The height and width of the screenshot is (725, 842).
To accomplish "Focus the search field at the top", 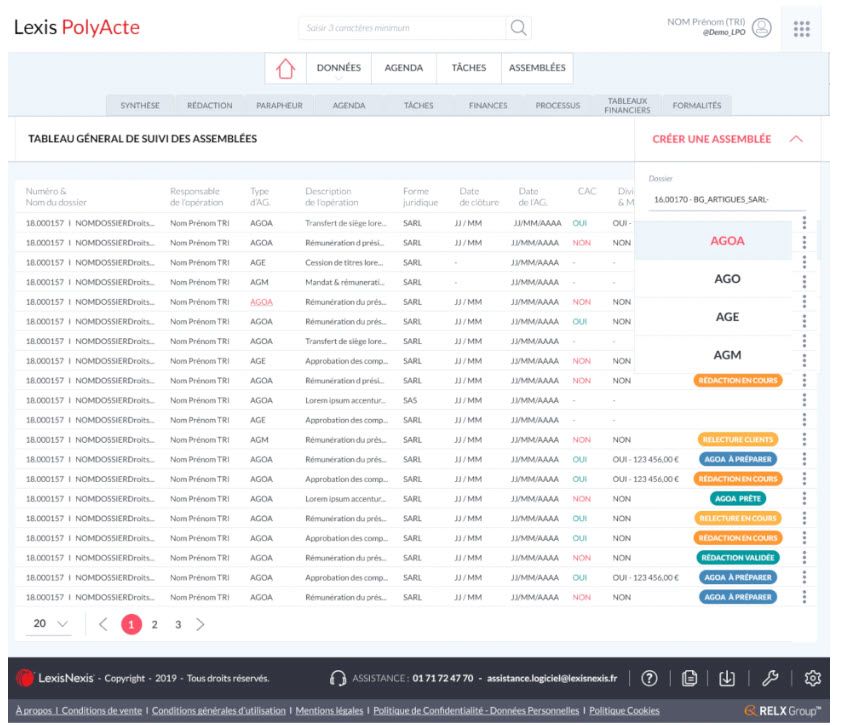I will pyautogui.click(x=402, y=28).
